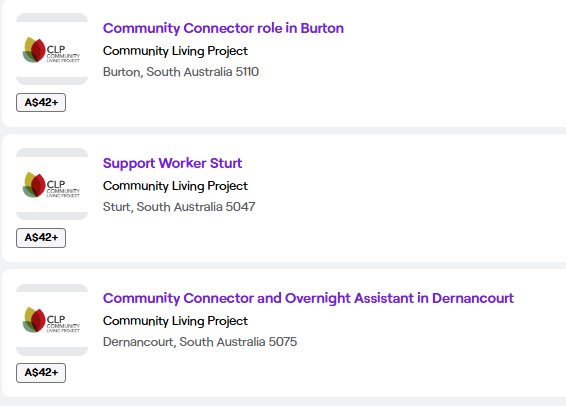
Task: Open the Community Connector and Overnight Assistant listing
Action: tap(308, 298)
